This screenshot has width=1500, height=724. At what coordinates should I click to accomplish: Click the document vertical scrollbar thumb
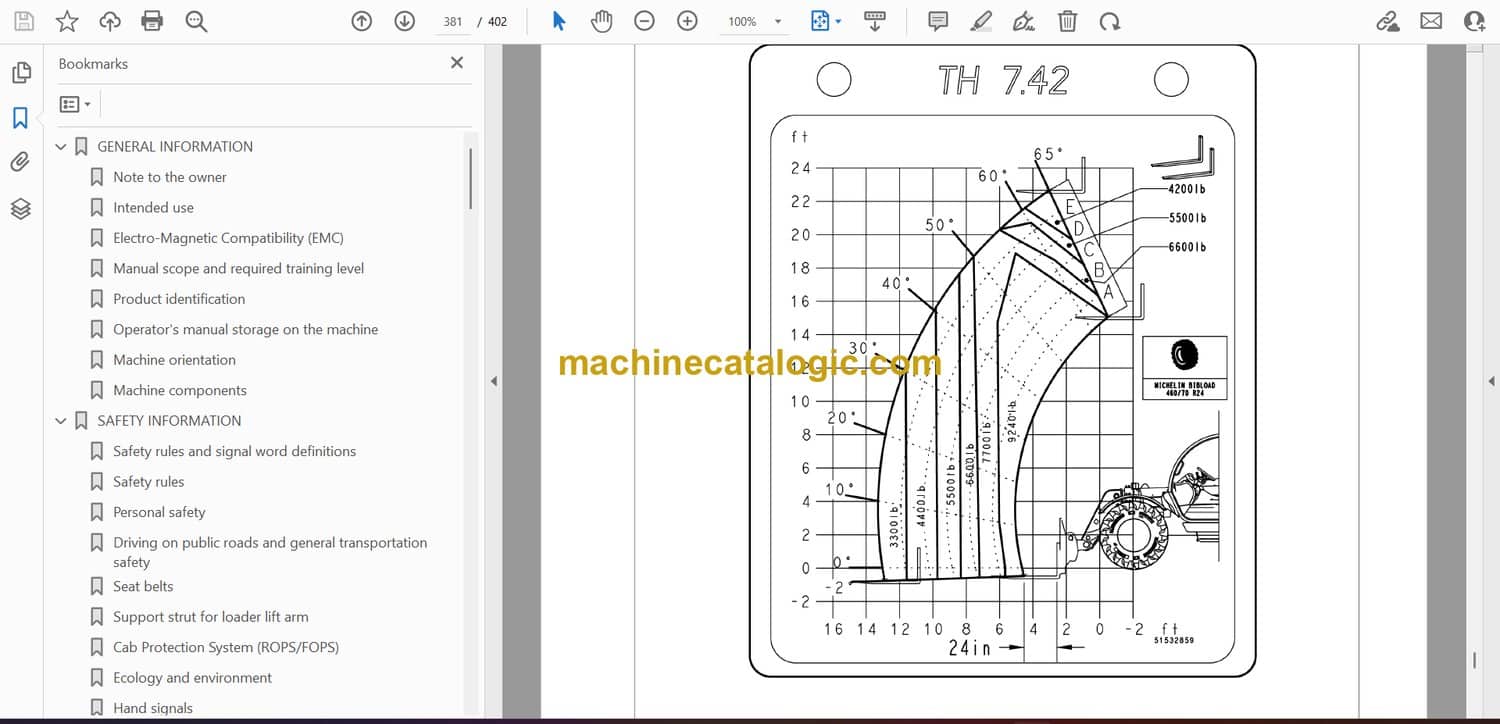click(1475, 660)
